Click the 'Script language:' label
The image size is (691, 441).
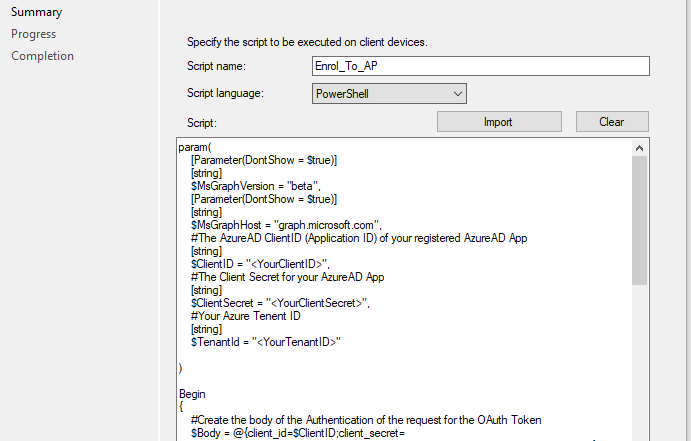coord(225,93)
